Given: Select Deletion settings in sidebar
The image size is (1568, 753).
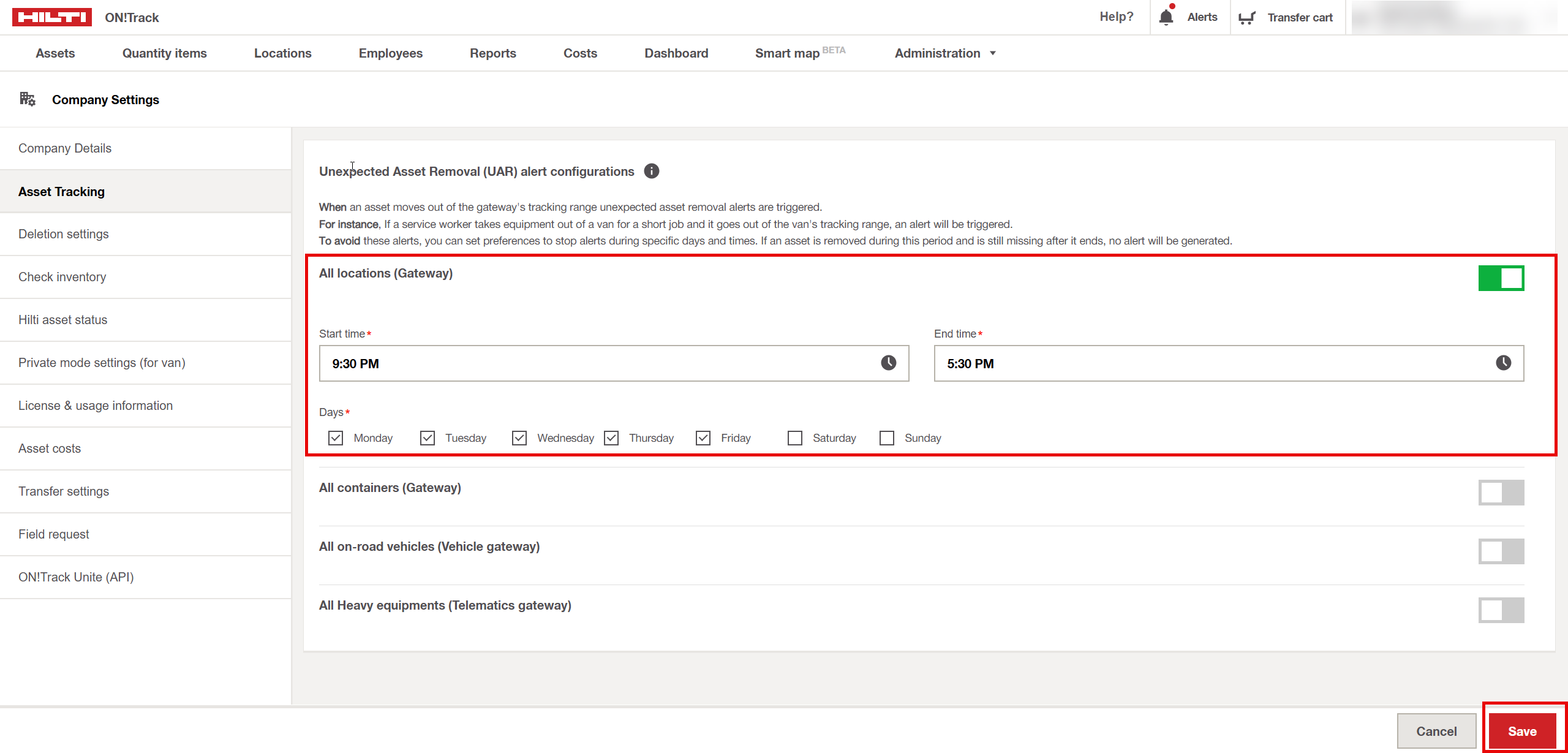Looking at the screenshot, I should click(x=64, y=234).
